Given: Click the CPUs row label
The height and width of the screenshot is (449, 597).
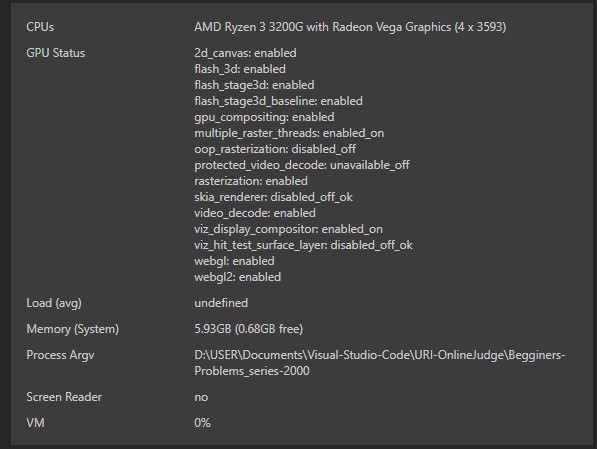Looking at the screenshot, I should pyautogui.click(x=40, y=27).
